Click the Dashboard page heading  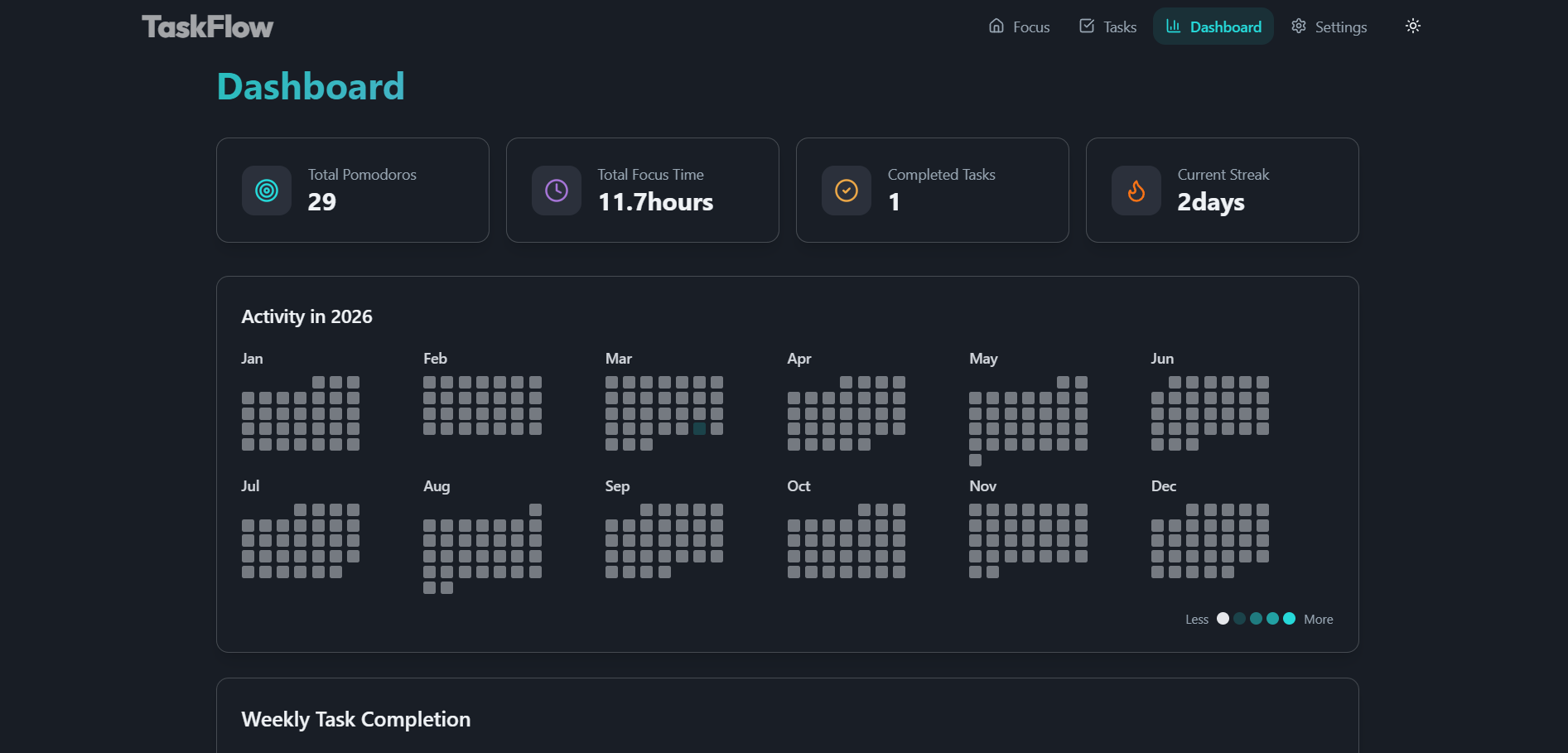[311, 85]
